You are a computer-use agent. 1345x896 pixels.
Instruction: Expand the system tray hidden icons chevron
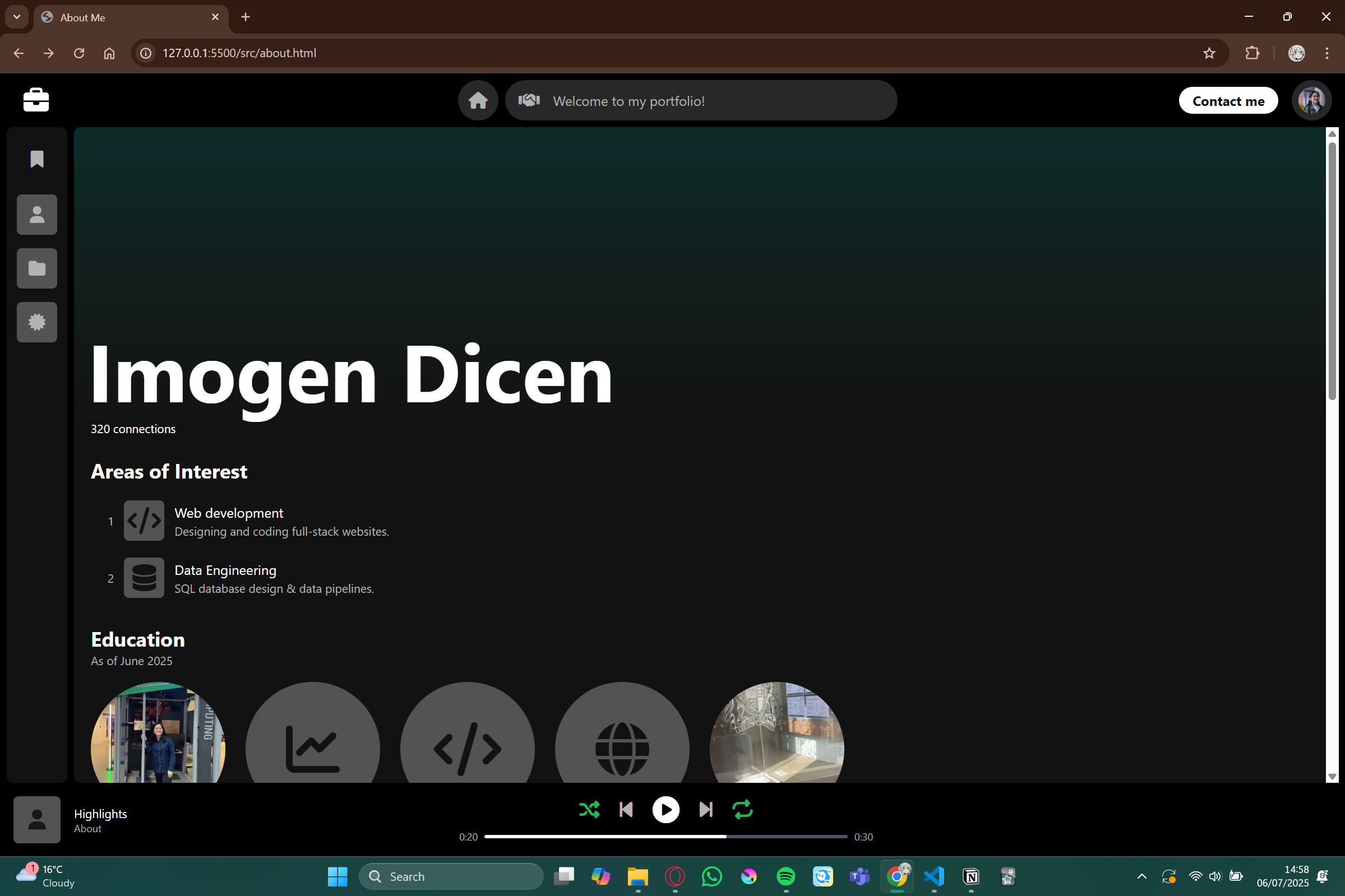[1141, 876]
